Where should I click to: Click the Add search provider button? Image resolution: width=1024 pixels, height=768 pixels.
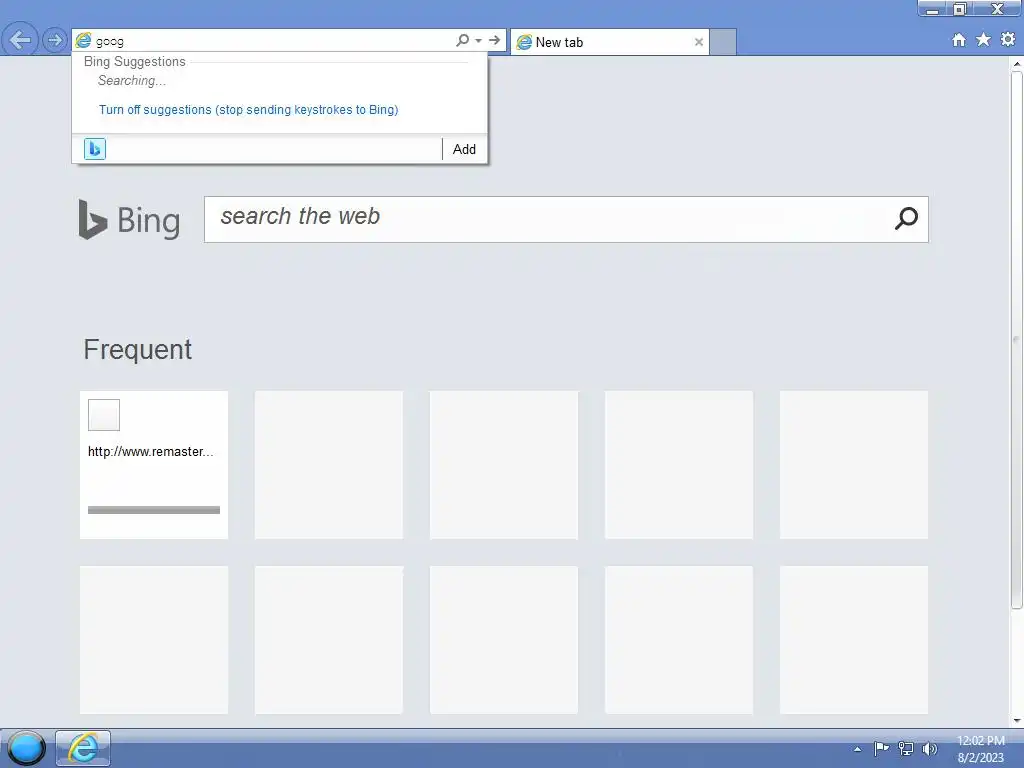point(464,149)
